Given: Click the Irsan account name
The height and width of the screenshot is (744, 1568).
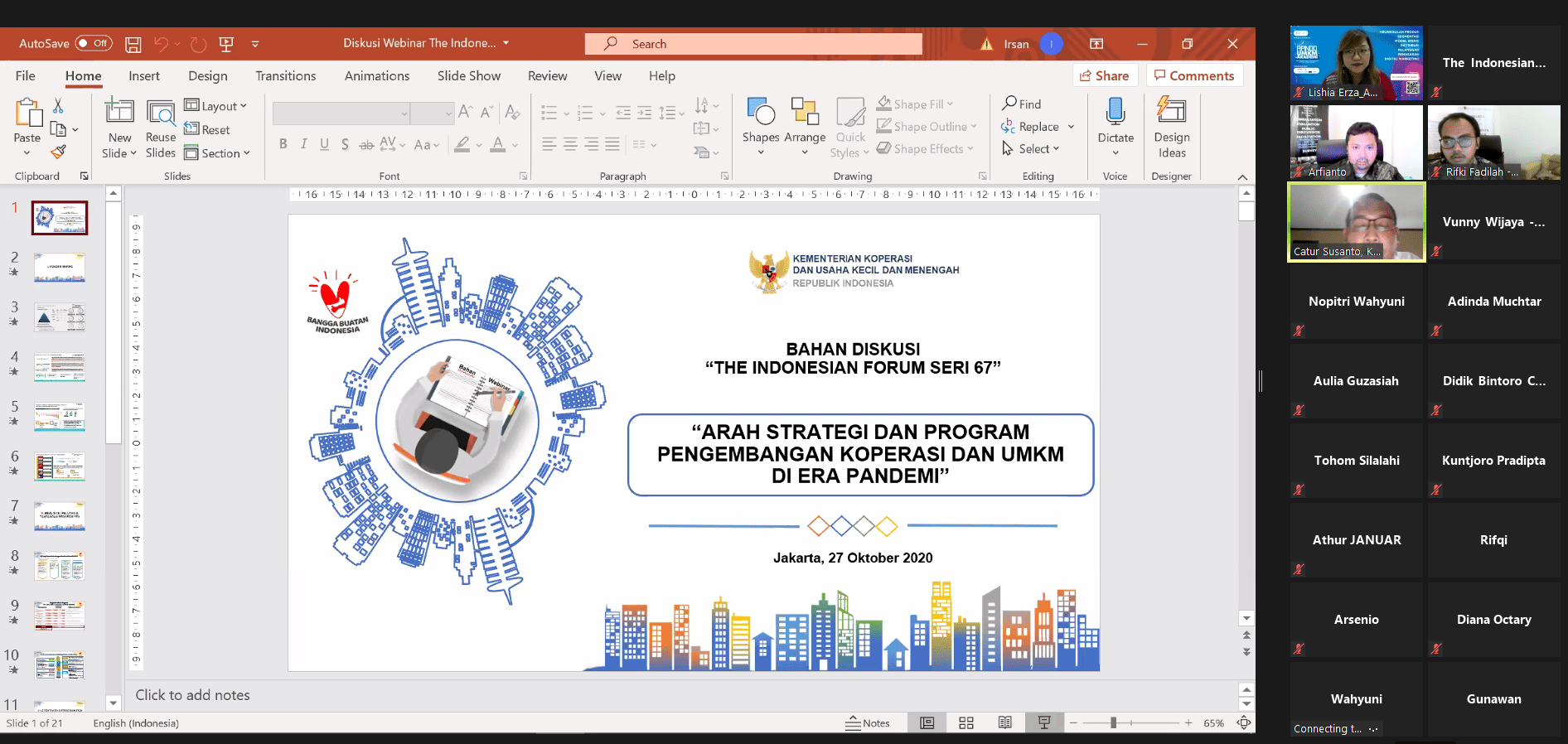Looking at the screenshot, I should click(x=1017, y=44).
